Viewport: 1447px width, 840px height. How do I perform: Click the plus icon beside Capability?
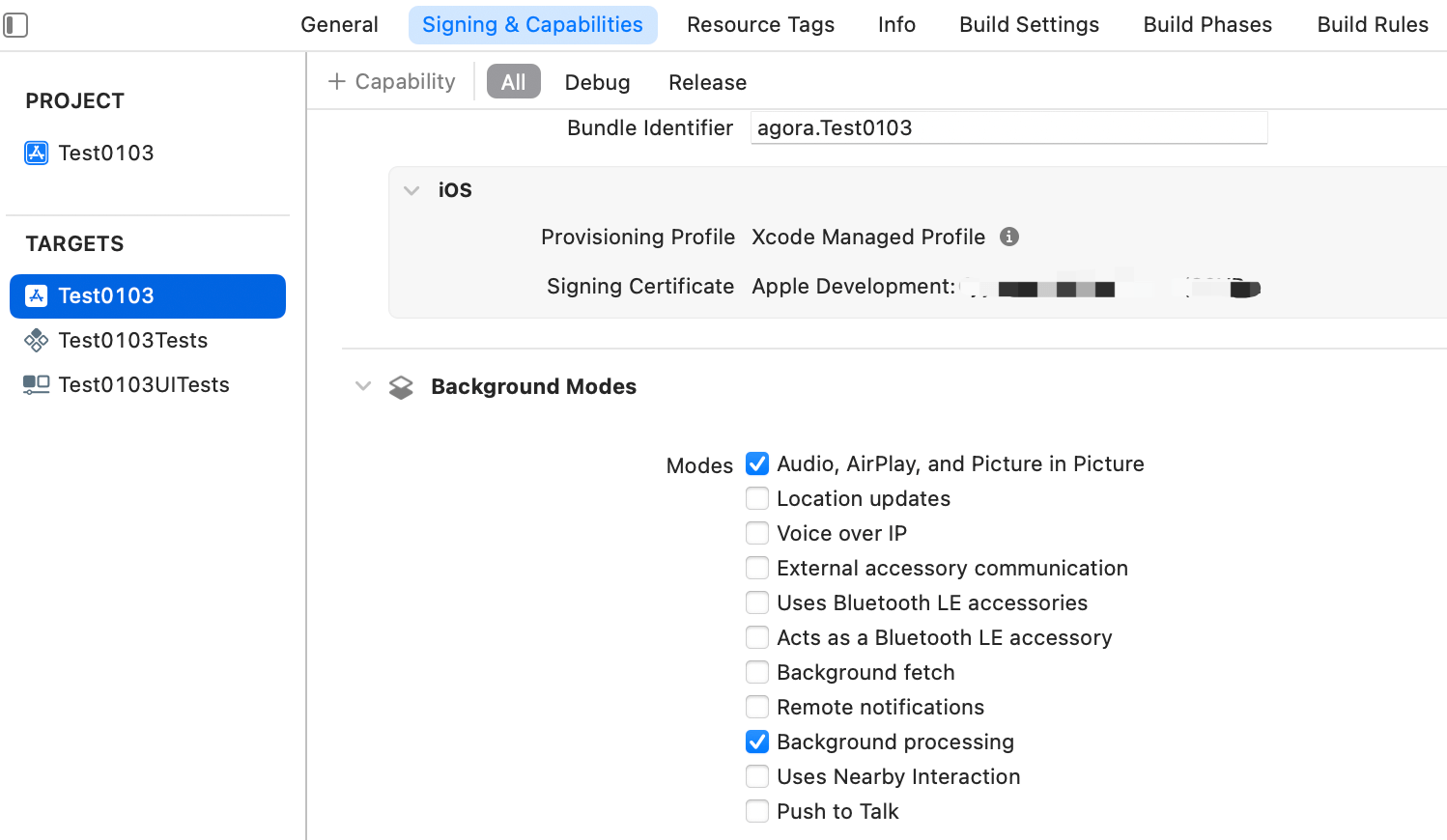(336, 81)
